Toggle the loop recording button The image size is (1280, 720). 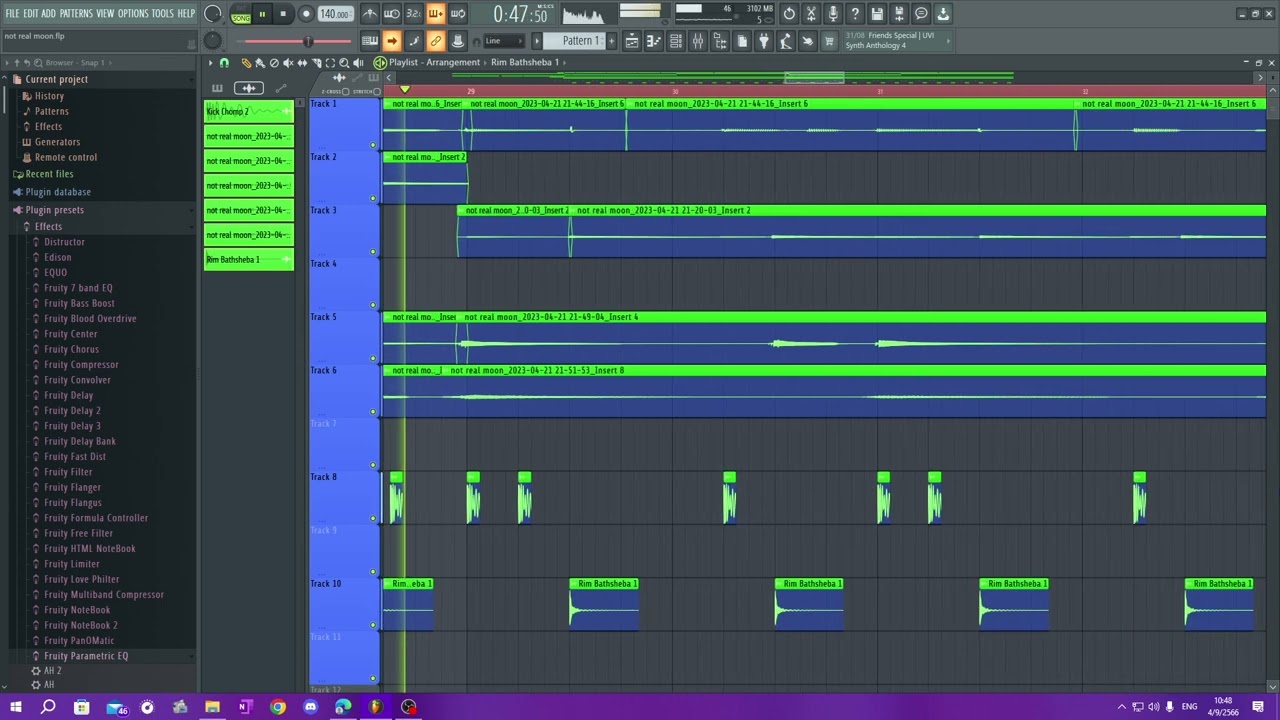[x=457, y=13]
